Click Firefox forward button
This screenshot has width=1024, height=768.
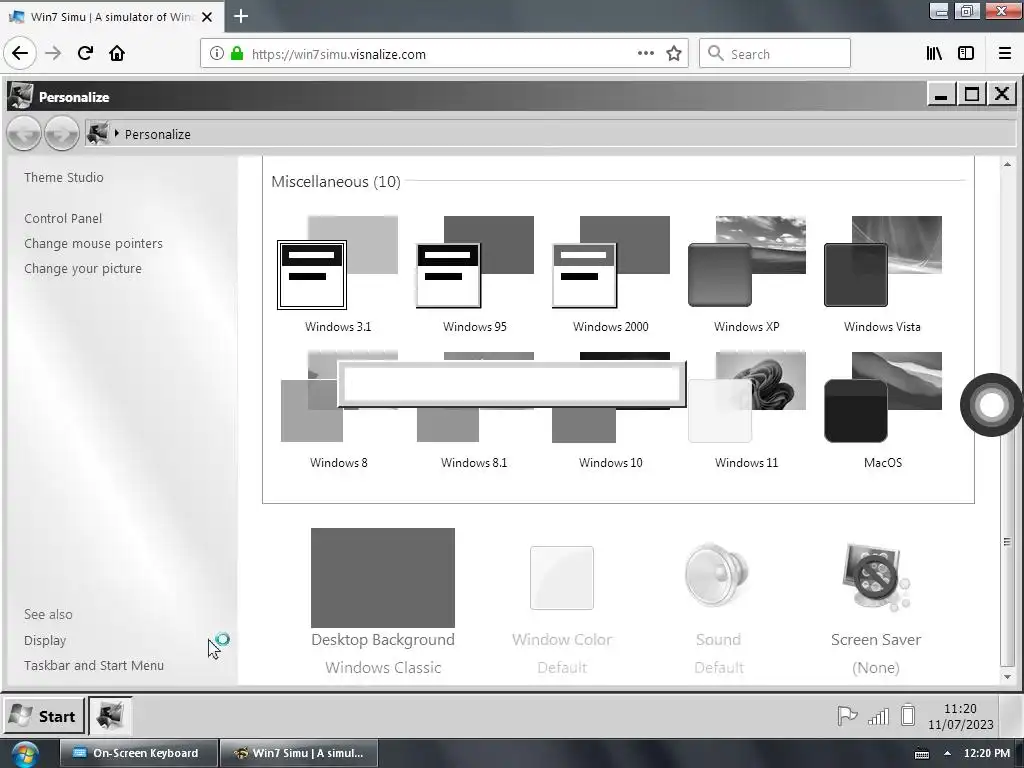coord(53,54)
